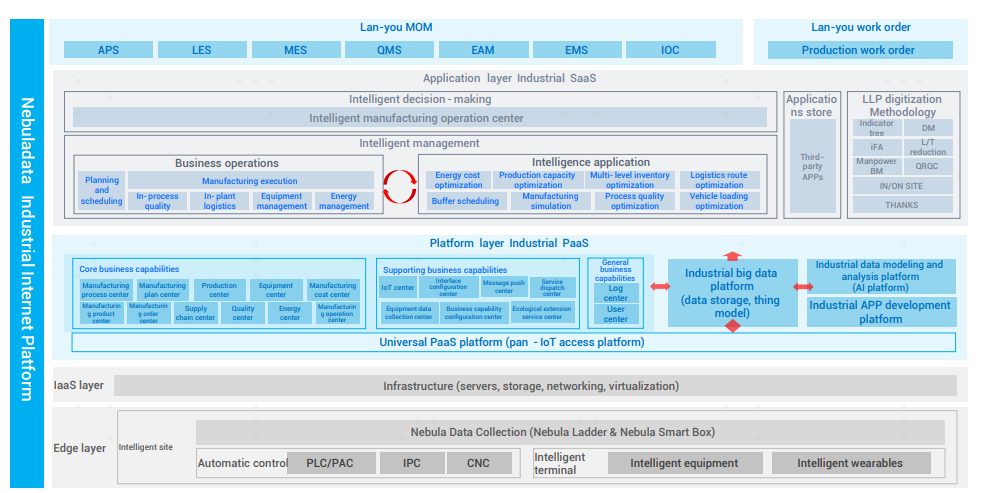Select the LES module box
The image size is (982, 493).
[x=202, y=50]
